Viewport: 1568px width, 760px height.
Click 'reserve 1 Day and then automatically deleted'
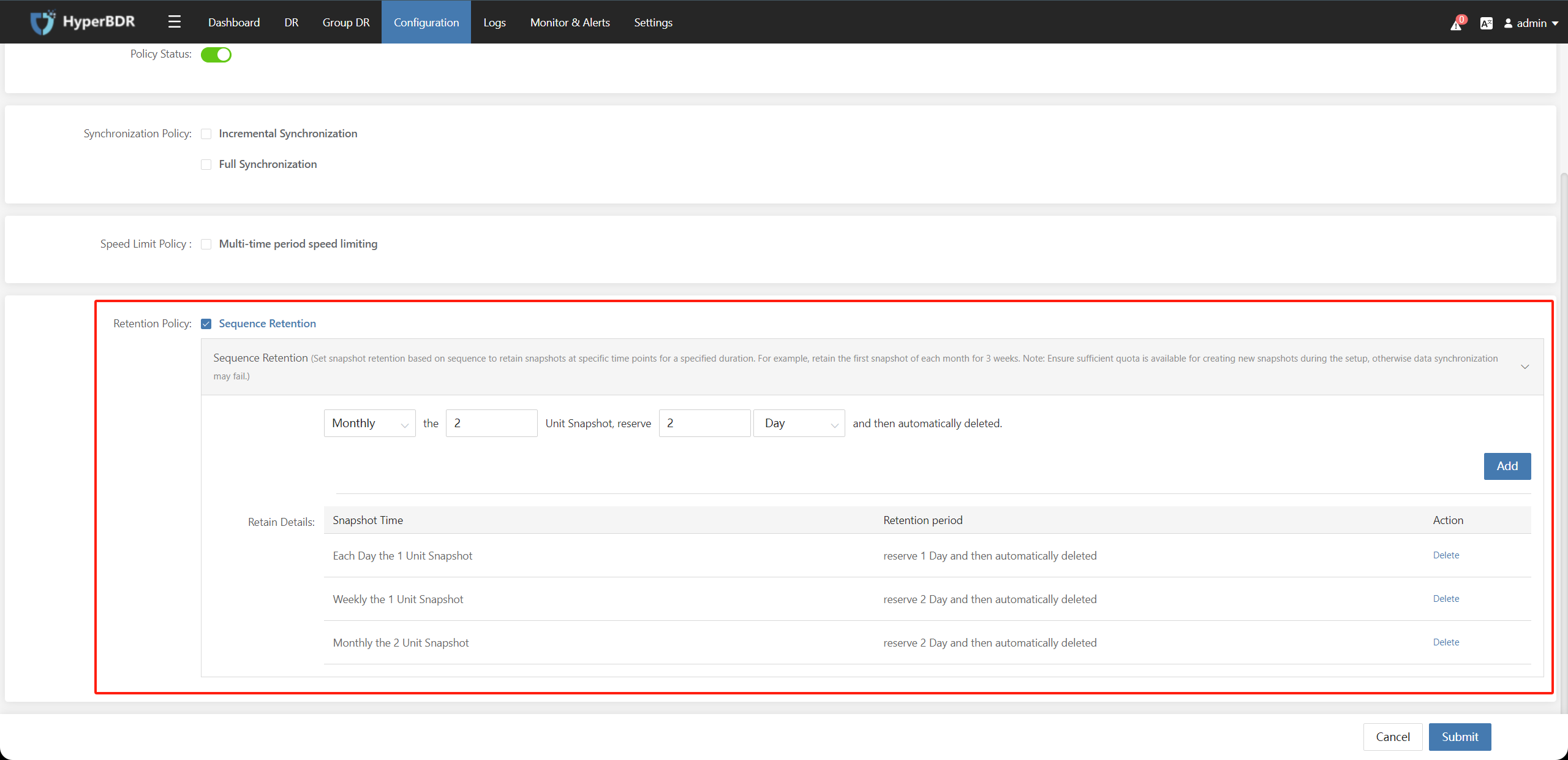[x=990, y=556]
